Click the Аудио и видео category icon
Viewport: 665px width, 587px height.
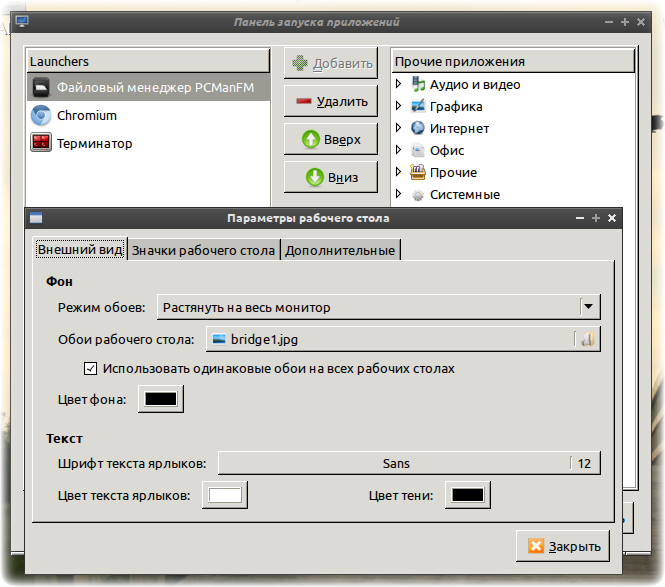[418, 84]
